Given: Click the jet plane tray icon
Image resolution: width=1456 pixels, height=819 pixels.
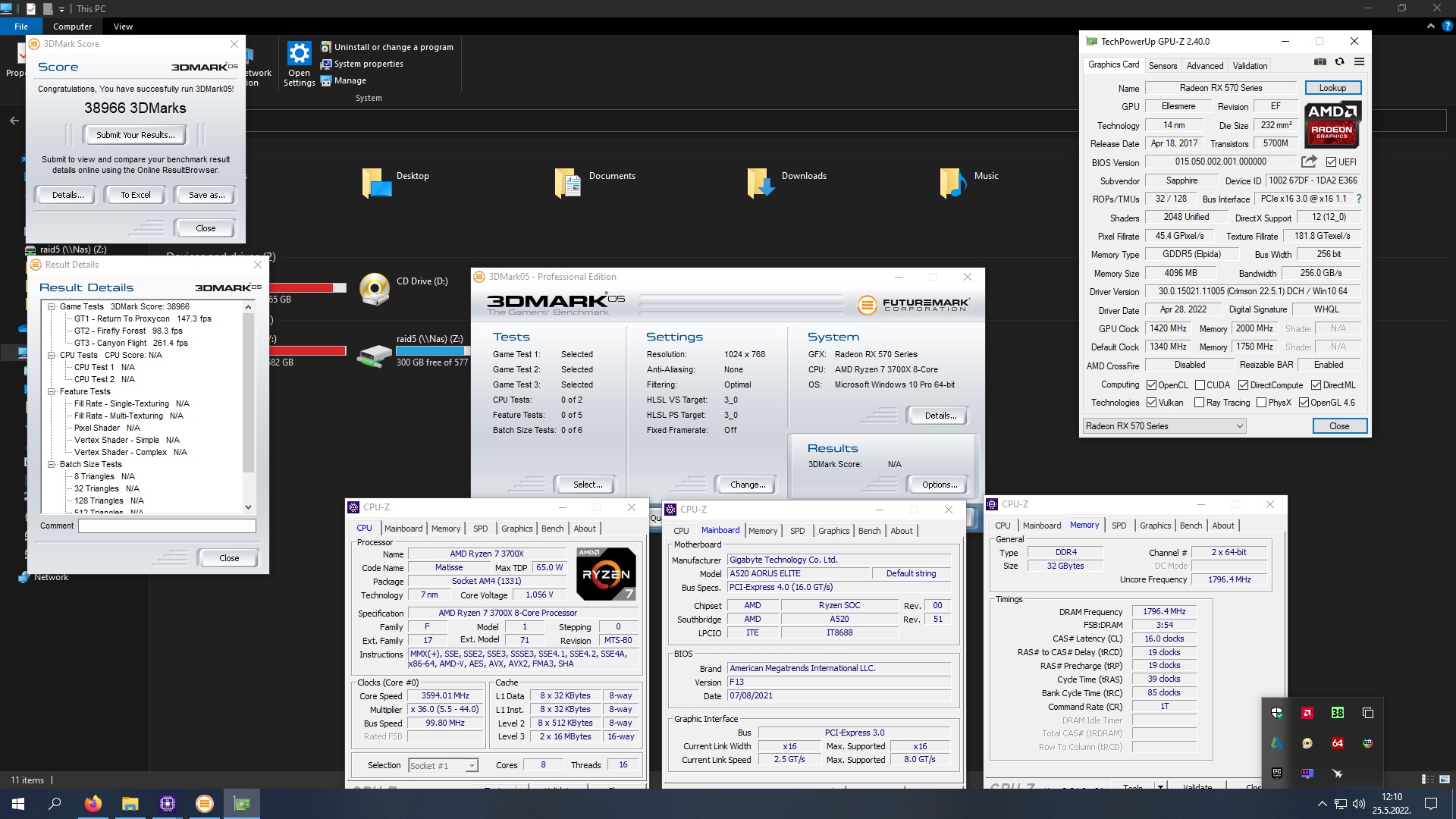Looking at the screenshot, I should (1338, 773).
